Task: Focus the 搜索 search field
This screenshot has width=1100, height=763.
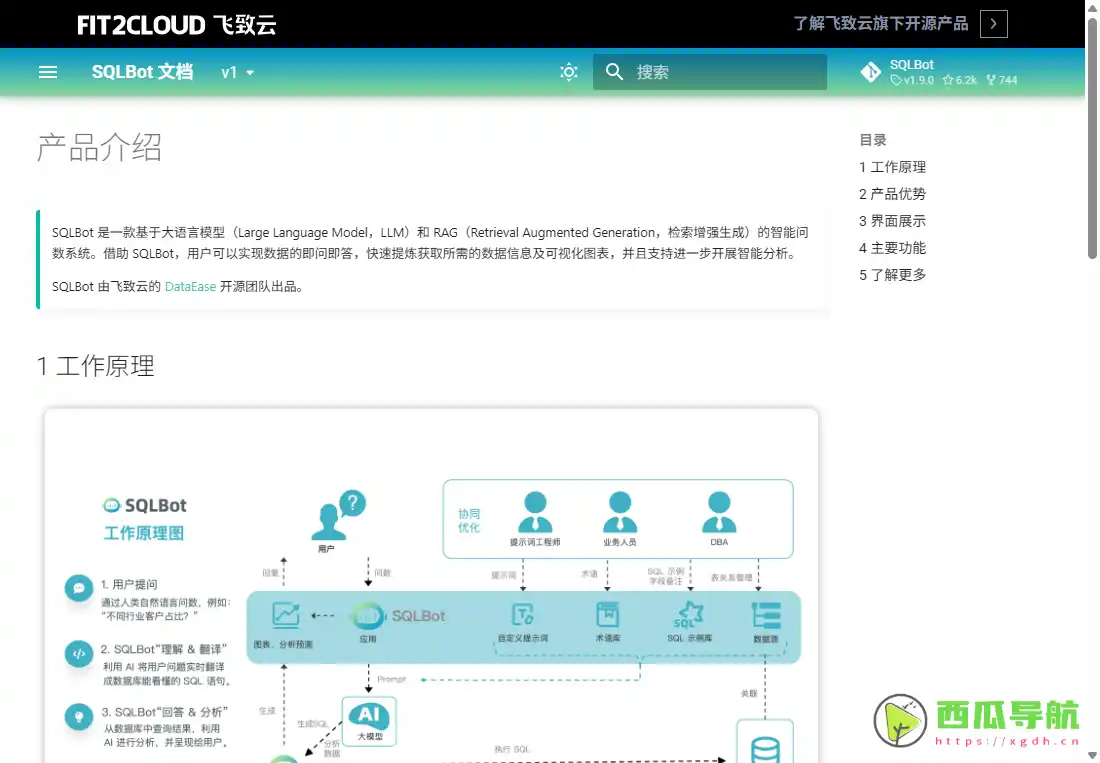Action: coord(709,72)
